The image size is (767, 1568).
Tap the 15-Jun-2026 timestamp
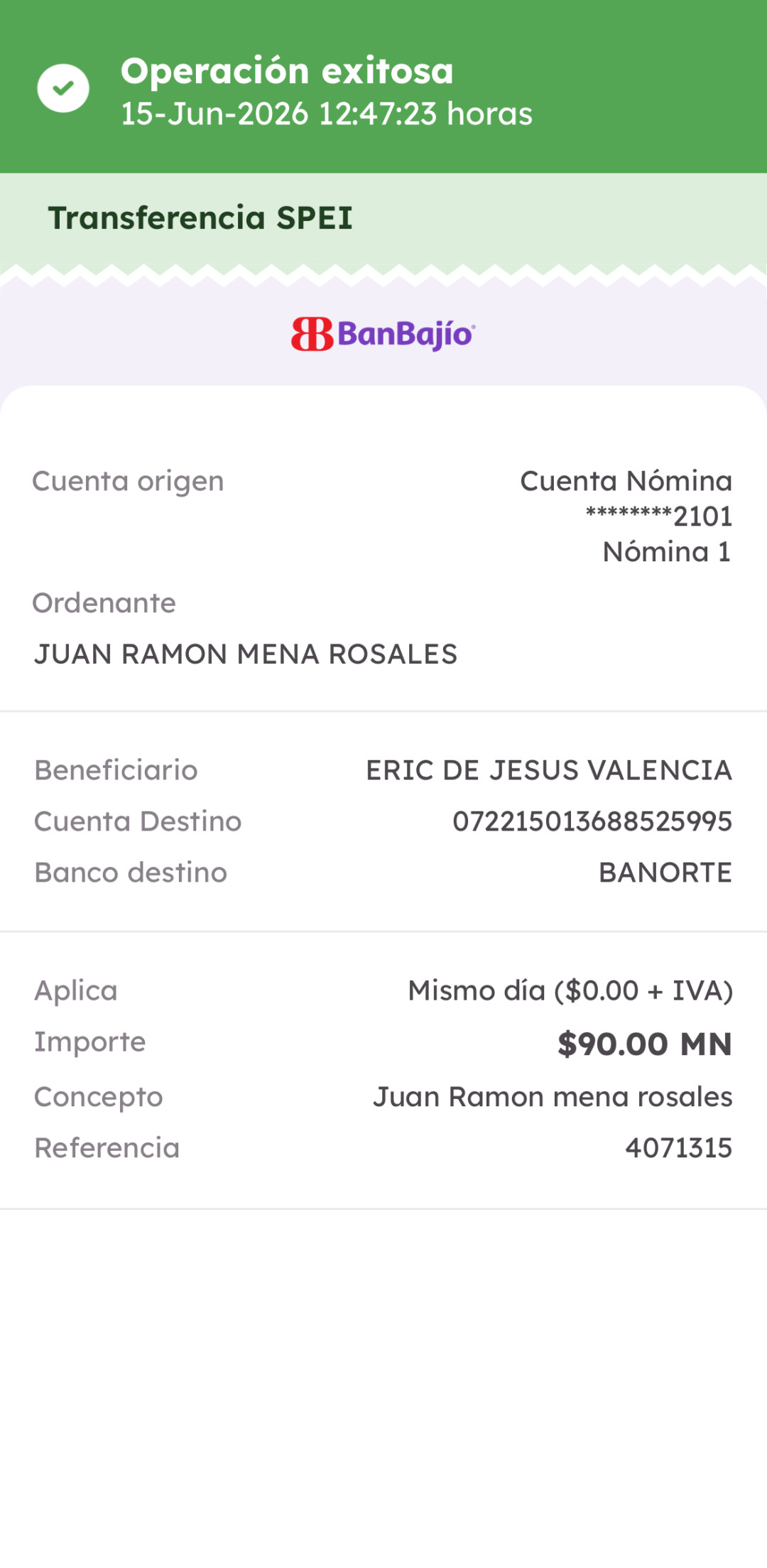point(327,114)
